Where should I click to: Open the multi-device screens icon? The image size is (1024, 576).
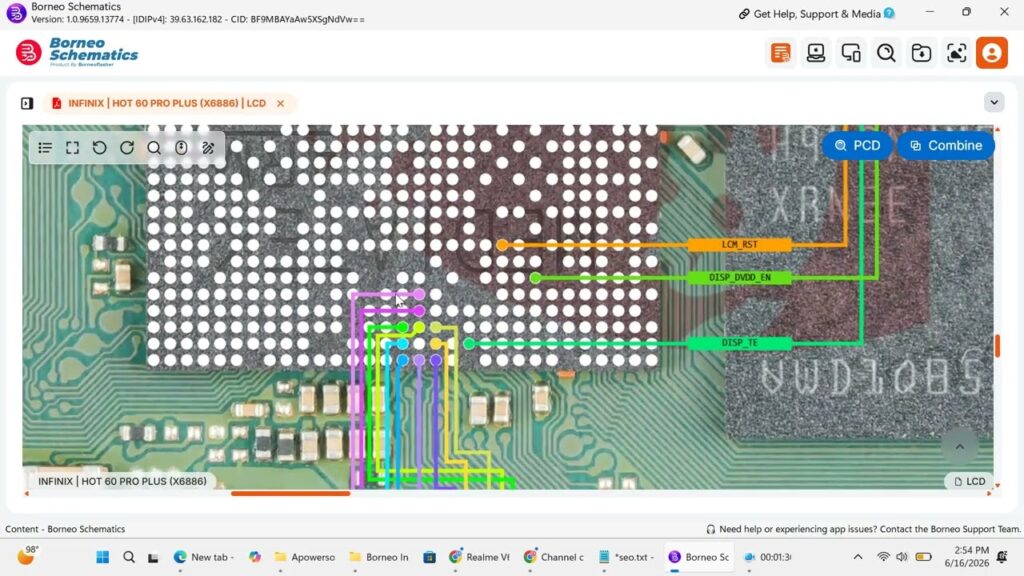point(851,53)
